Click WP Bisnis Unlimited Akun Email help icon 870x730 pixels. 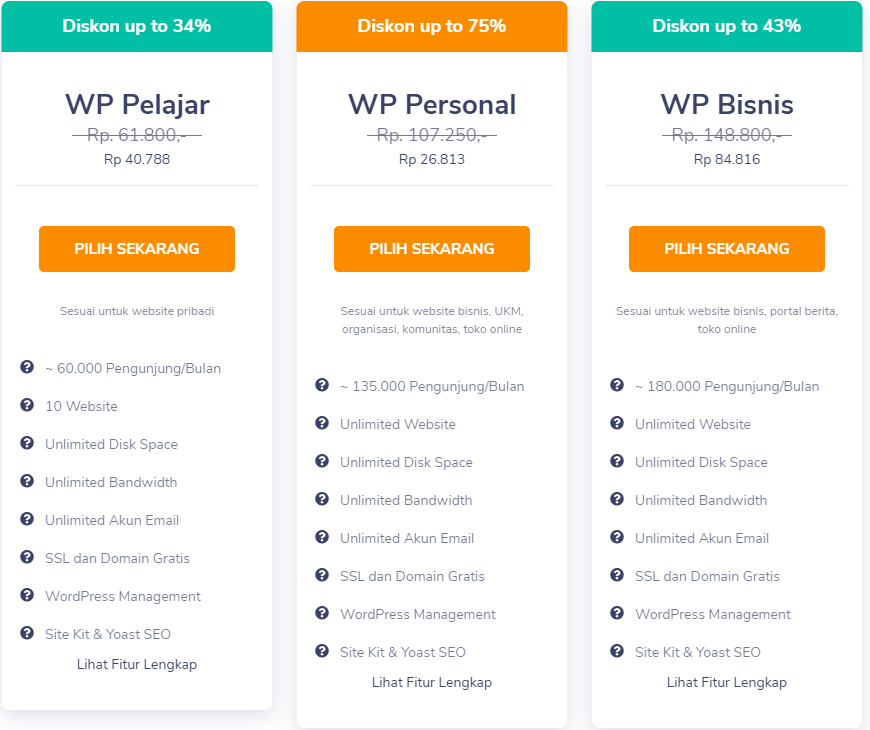click(617, 537)
